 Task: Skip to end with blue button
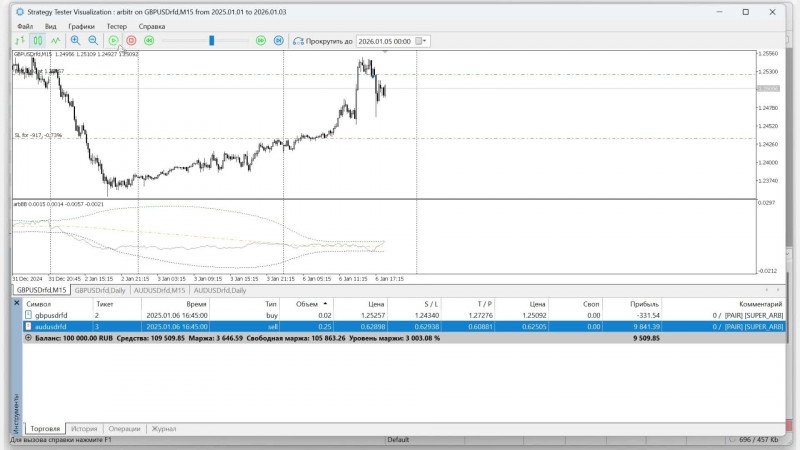[x=279, y=40]
